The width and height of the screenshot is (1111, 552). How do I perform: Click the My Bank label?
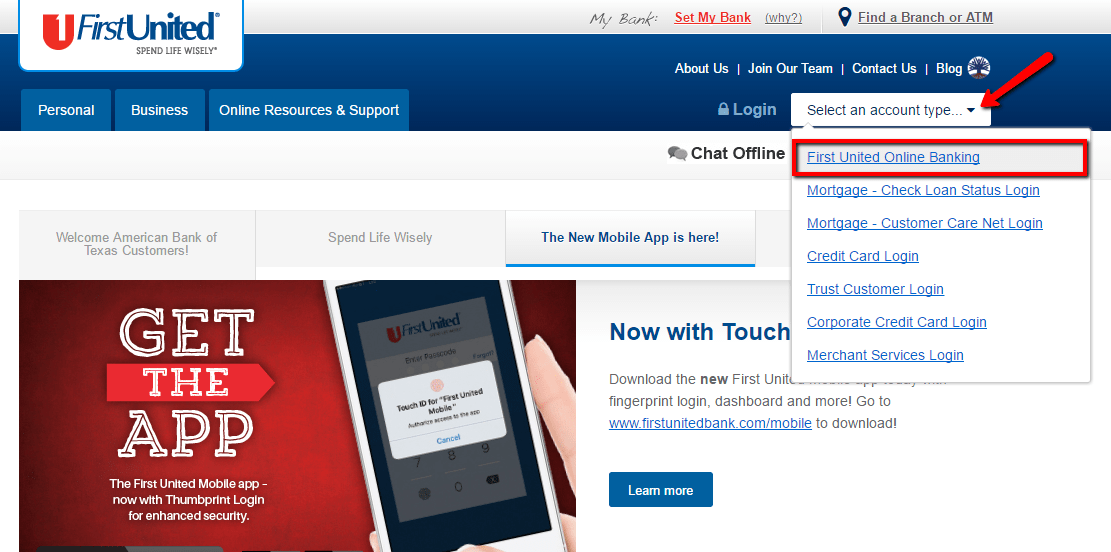click(624, 18)
